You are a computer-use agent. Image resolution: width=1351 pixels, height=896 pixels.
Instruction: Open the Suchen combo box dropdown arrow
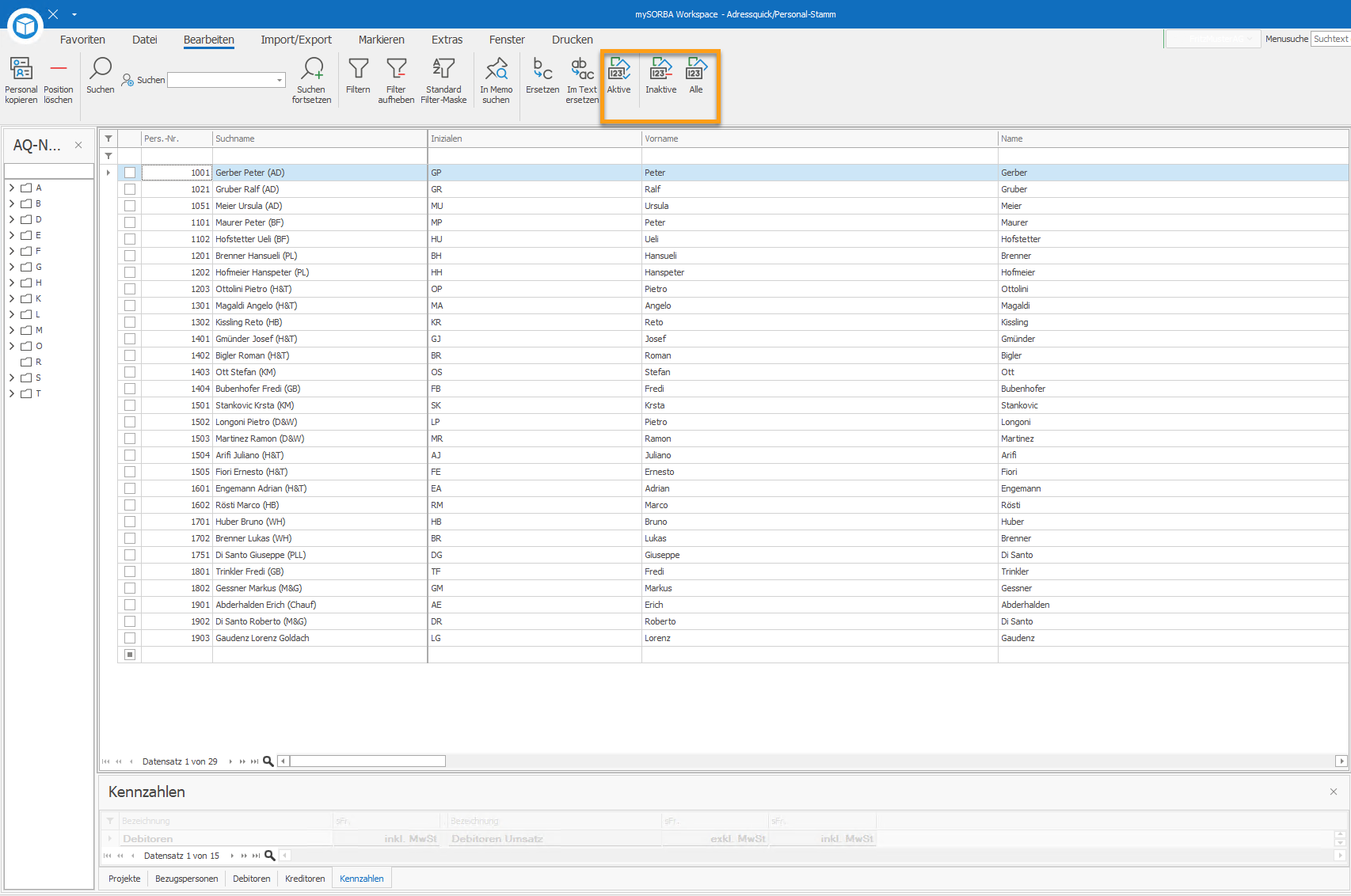click(x=280, y=80)
